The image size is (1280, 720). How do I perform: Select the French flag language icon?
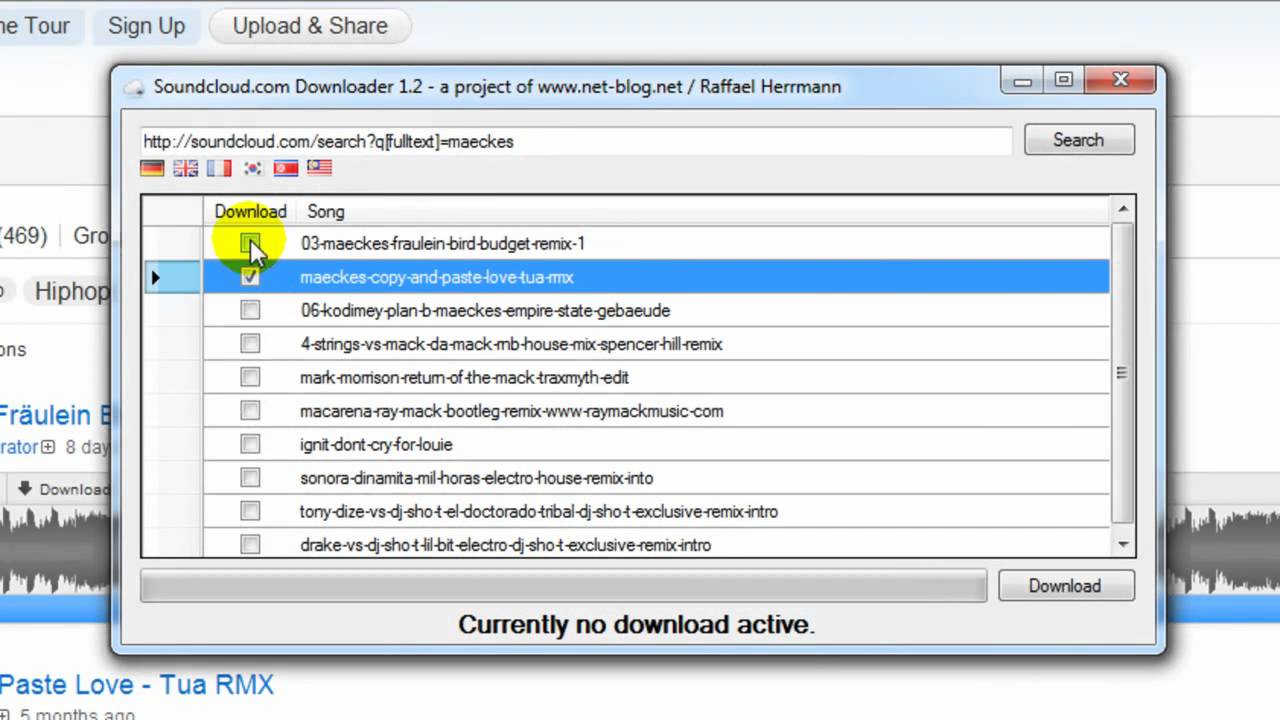219,168
